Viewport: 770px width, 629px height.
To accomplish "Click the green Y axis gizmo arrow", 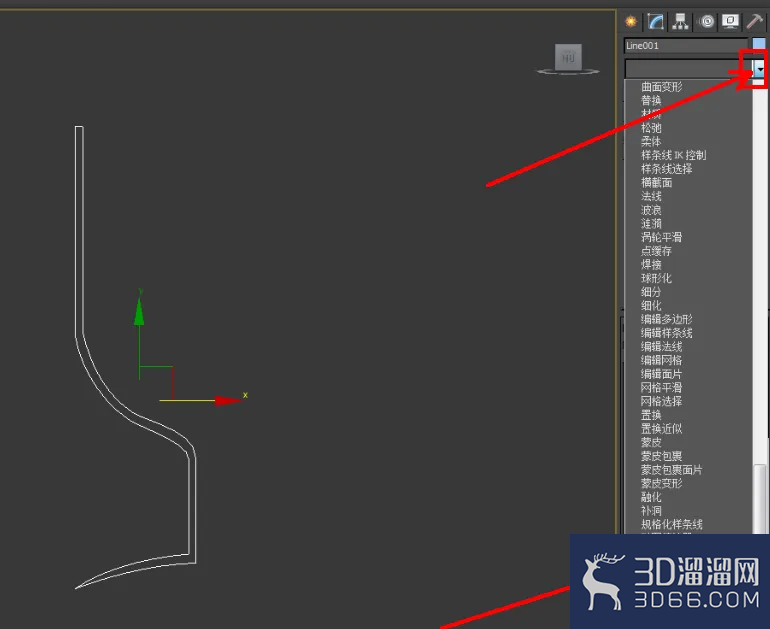I will [139, 310].
